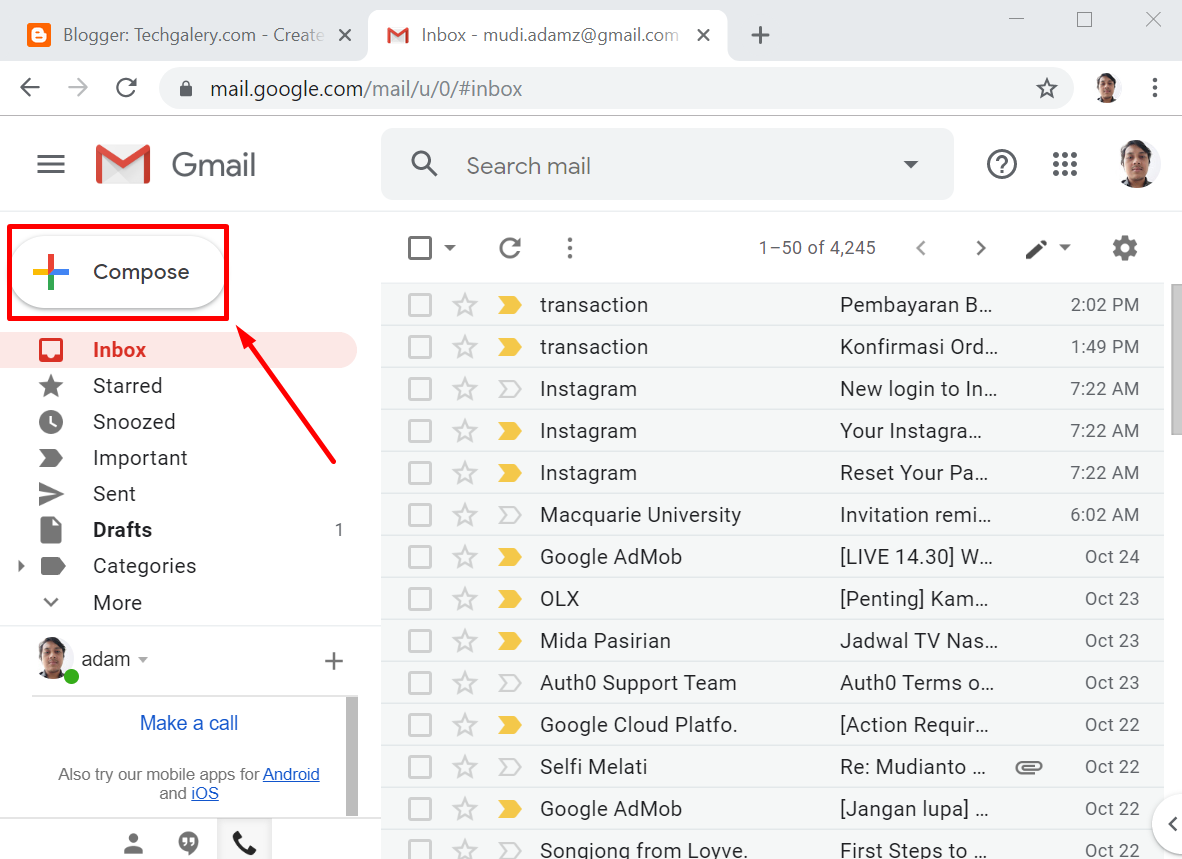Open the Make a call link
The height and width of the screenshot is (859, 1182).
pyautogui.click(x=188, y=722)
